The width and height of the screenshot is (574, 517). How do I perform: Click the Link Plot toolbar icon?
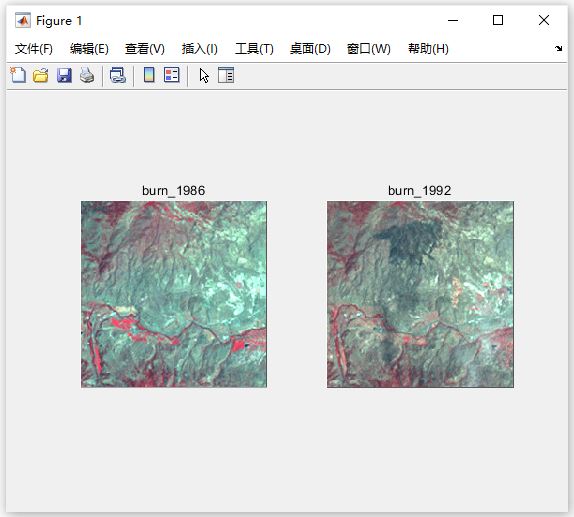tap(118, 75)
